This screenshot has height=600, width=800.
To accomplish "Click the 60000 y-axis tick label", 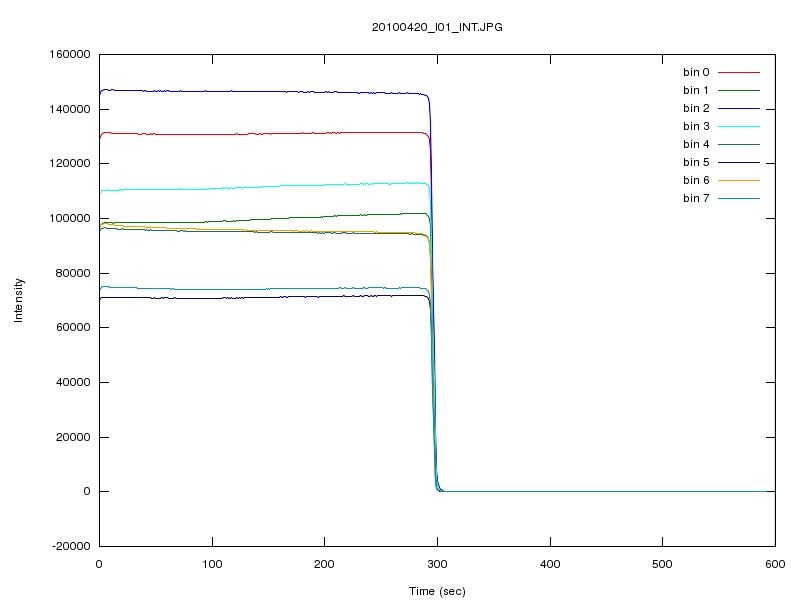I will point(73,327).
